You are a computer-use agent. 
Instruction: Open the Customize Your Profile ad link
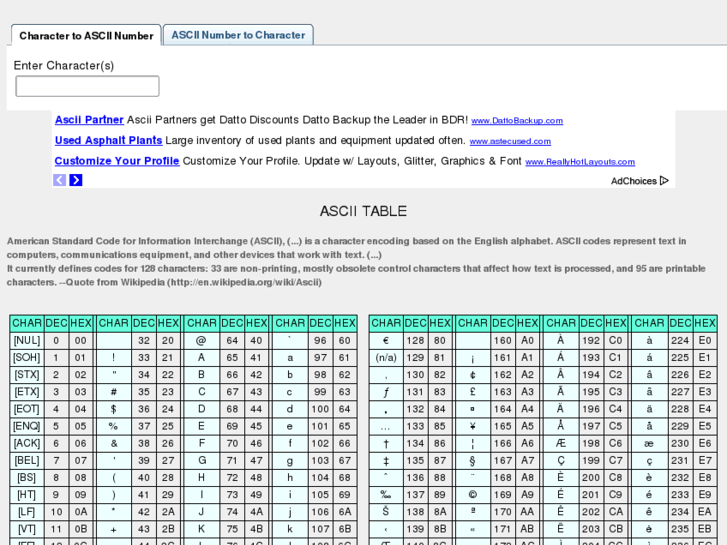[x=117, y=160]
